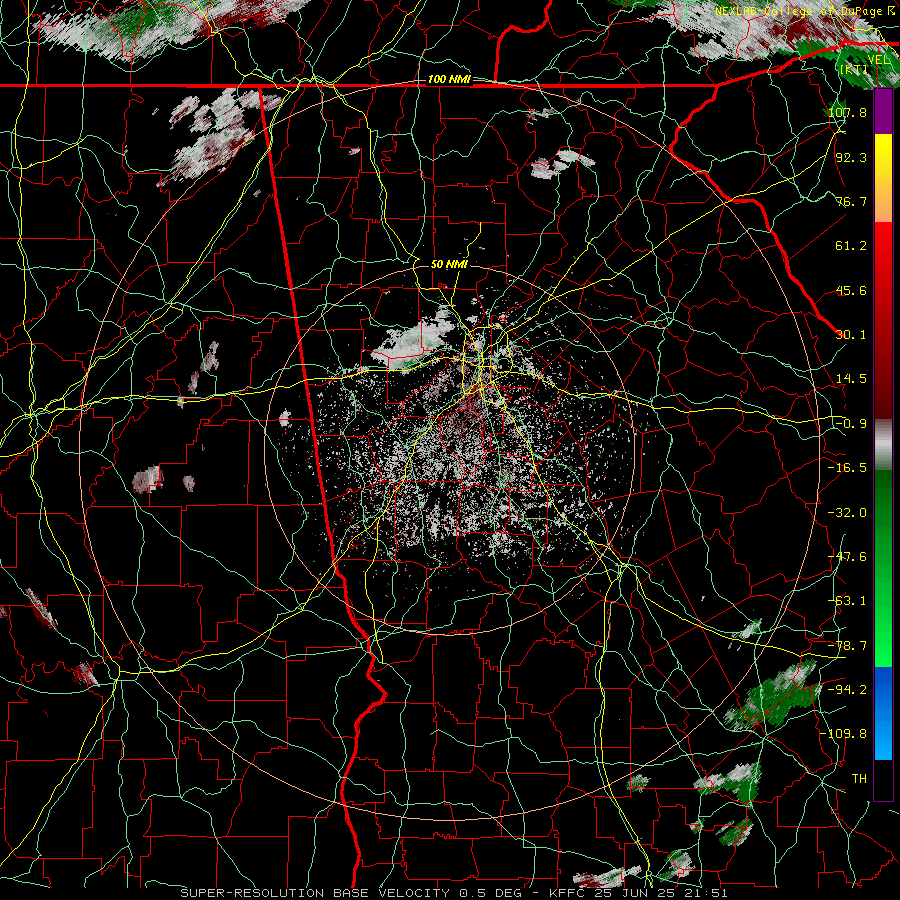Click the 50 NMI range ring label
This screenshot has width=900, height=900.
tap(449, 265)
